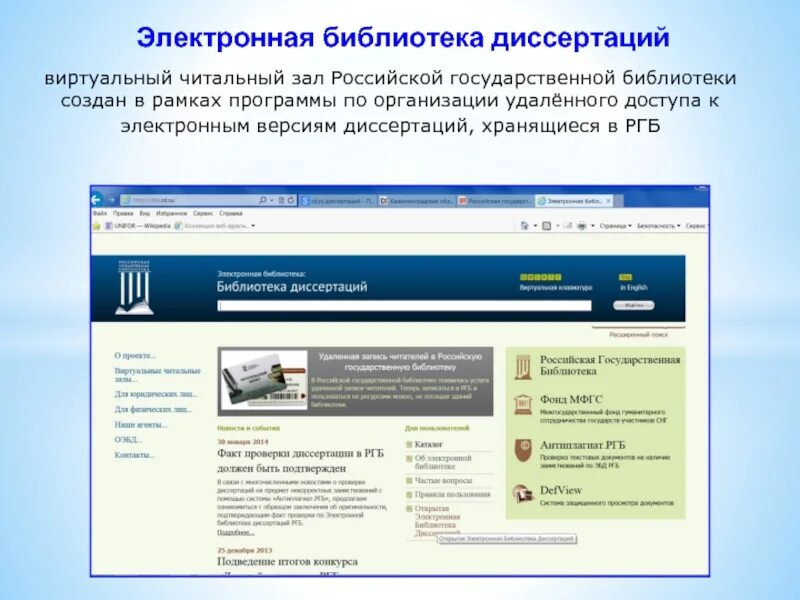The image size is (800, 600).
Task: Expand the web fragments collection dropdown arrow
Action: point(253,226)
